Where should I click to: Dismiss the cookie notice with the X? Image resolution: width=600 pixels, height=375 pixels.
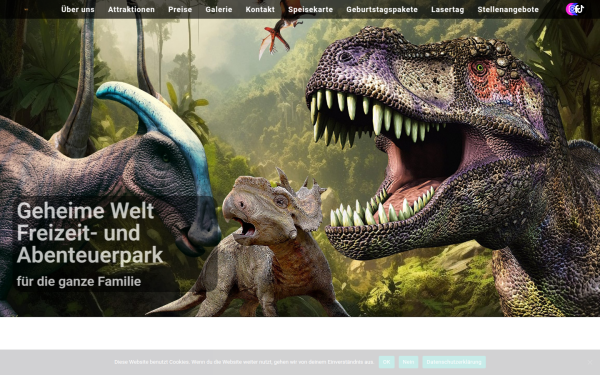pos(590,362)
